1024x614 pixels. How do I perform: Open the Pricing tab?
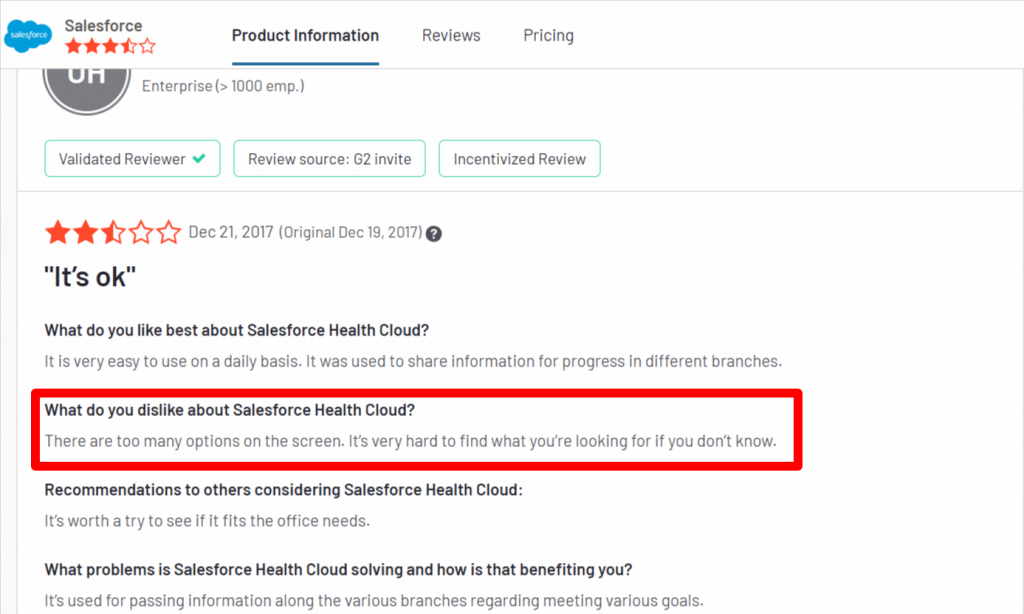[548, 36]
